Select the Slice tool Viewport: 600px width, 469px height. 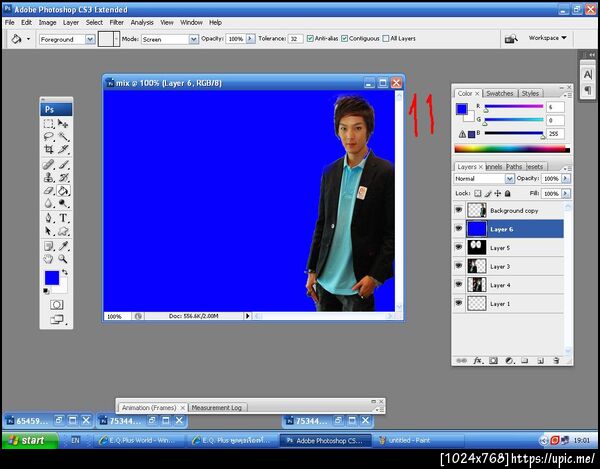point(63,149)
